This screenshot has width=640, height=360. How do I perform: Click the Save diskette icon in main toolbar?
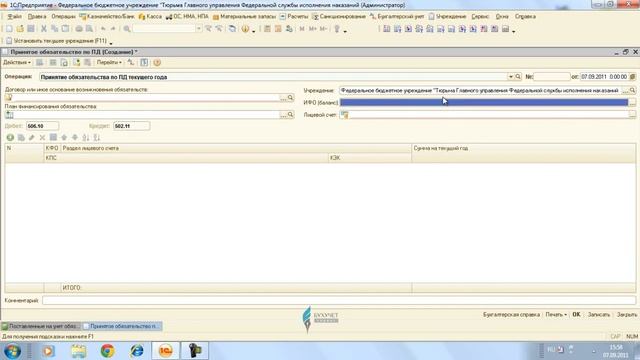pyautogui.click(x=31, y=29)
